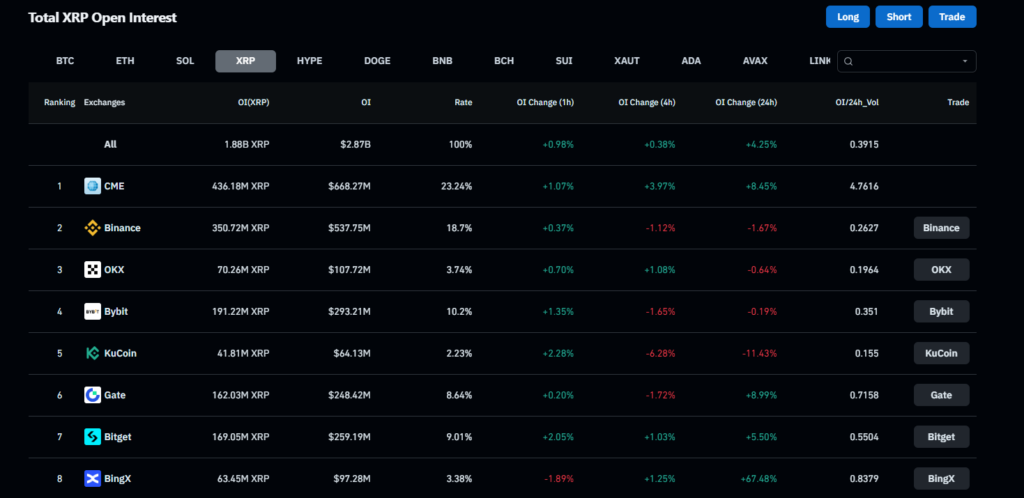Select the DOGE coin tab

(x=377, y=61)
